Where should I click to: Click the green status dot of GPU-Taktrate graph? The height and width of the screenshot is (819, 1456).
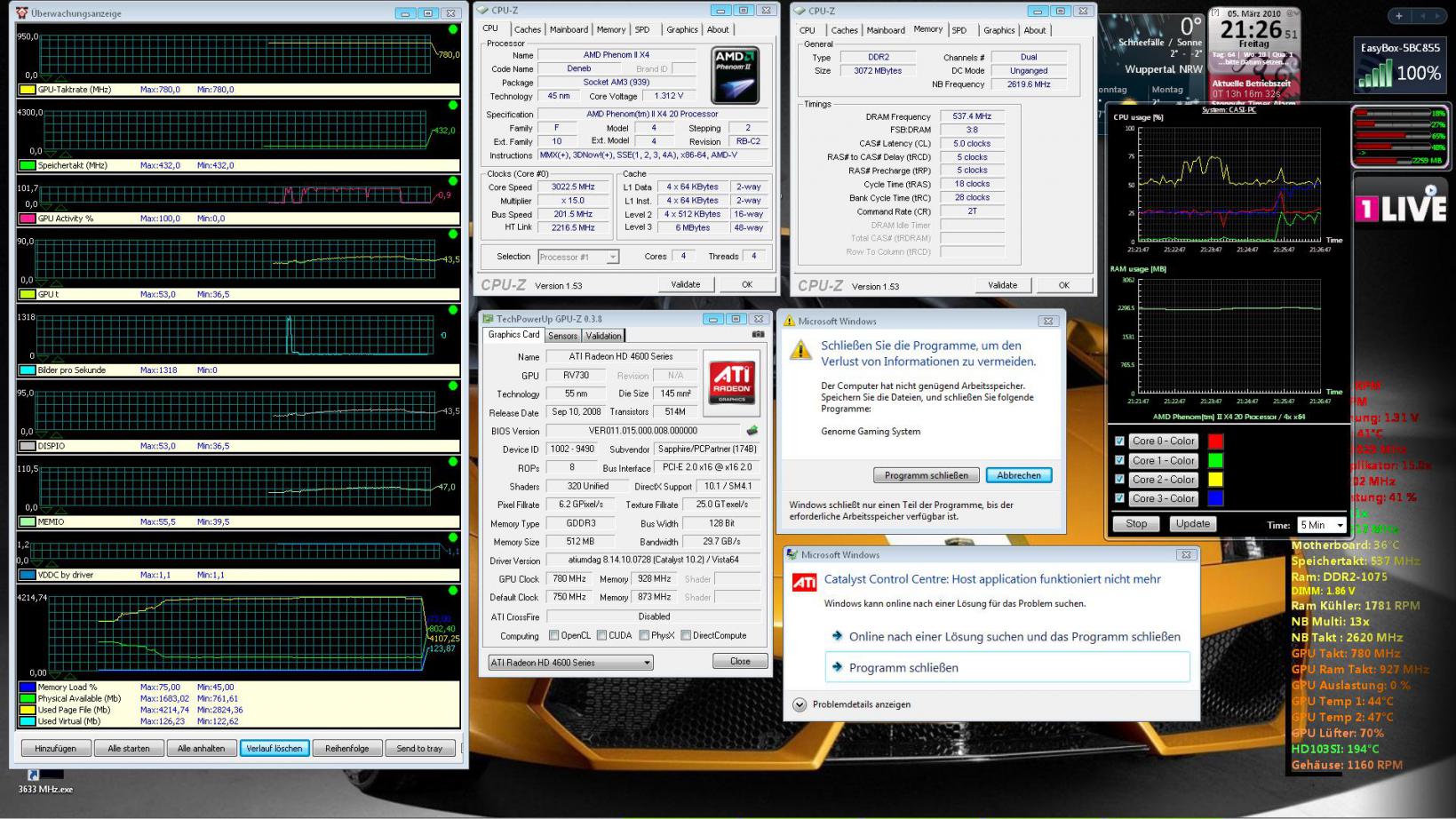[x=453, y=30]
